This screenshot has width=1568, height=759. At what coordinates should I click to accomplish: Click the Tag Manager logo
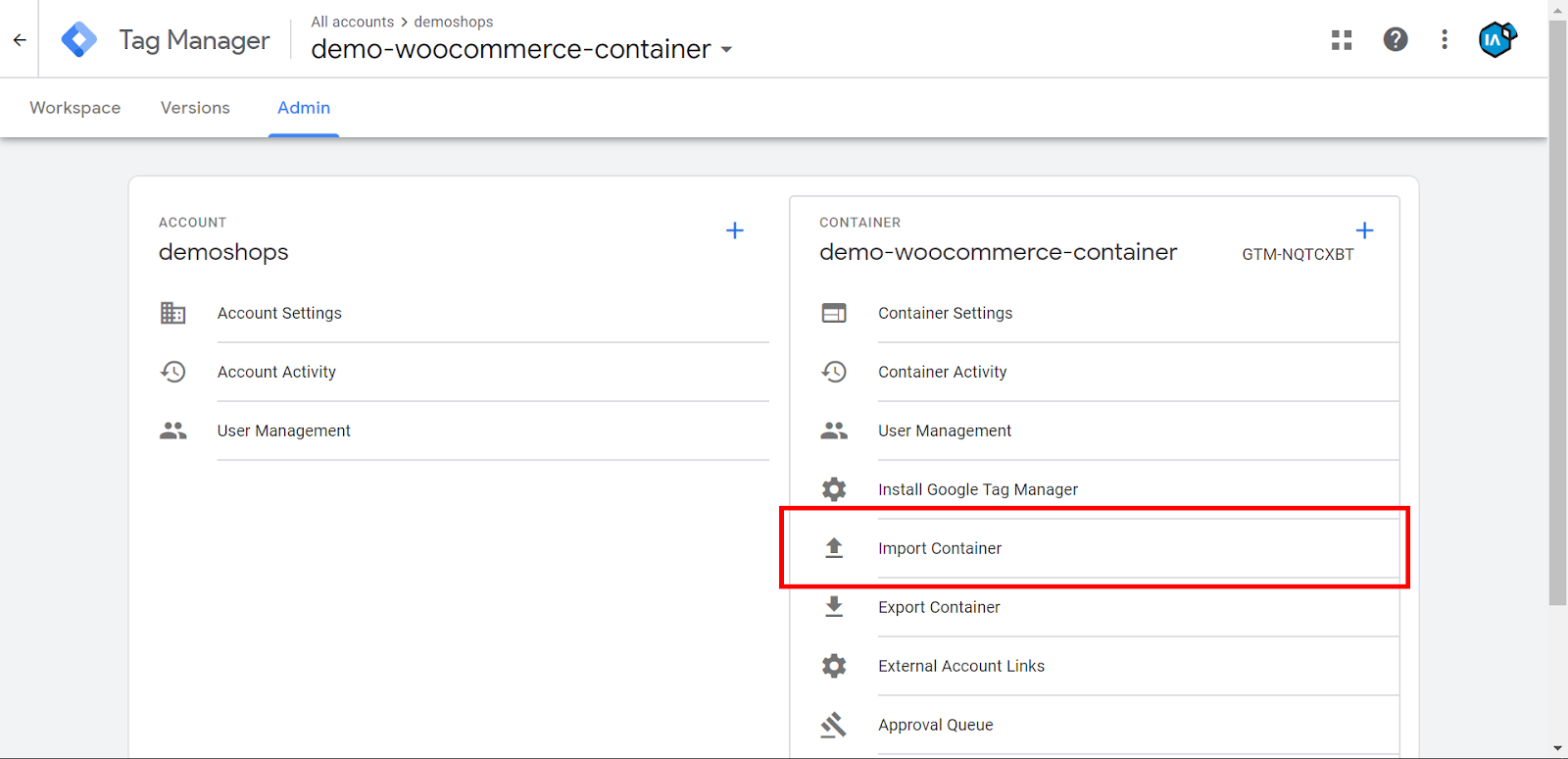click(x=79, y=40)
